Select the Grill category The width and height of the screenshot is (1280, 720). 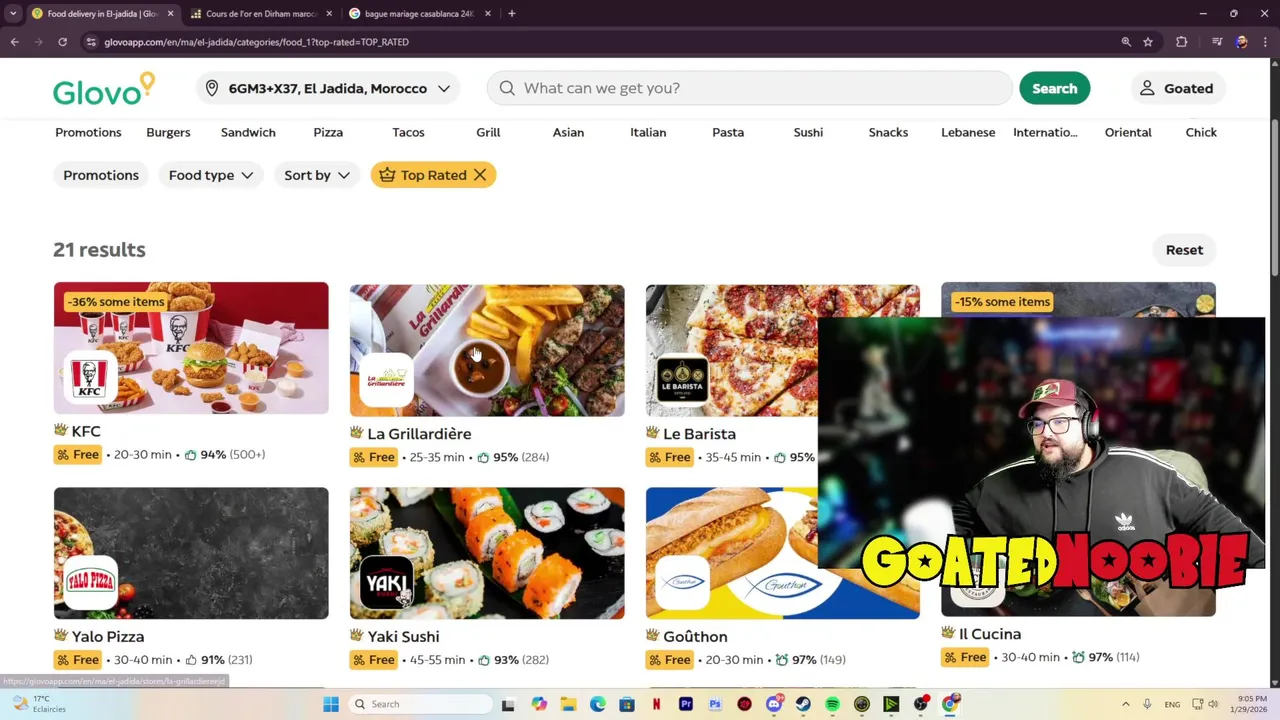488,132
